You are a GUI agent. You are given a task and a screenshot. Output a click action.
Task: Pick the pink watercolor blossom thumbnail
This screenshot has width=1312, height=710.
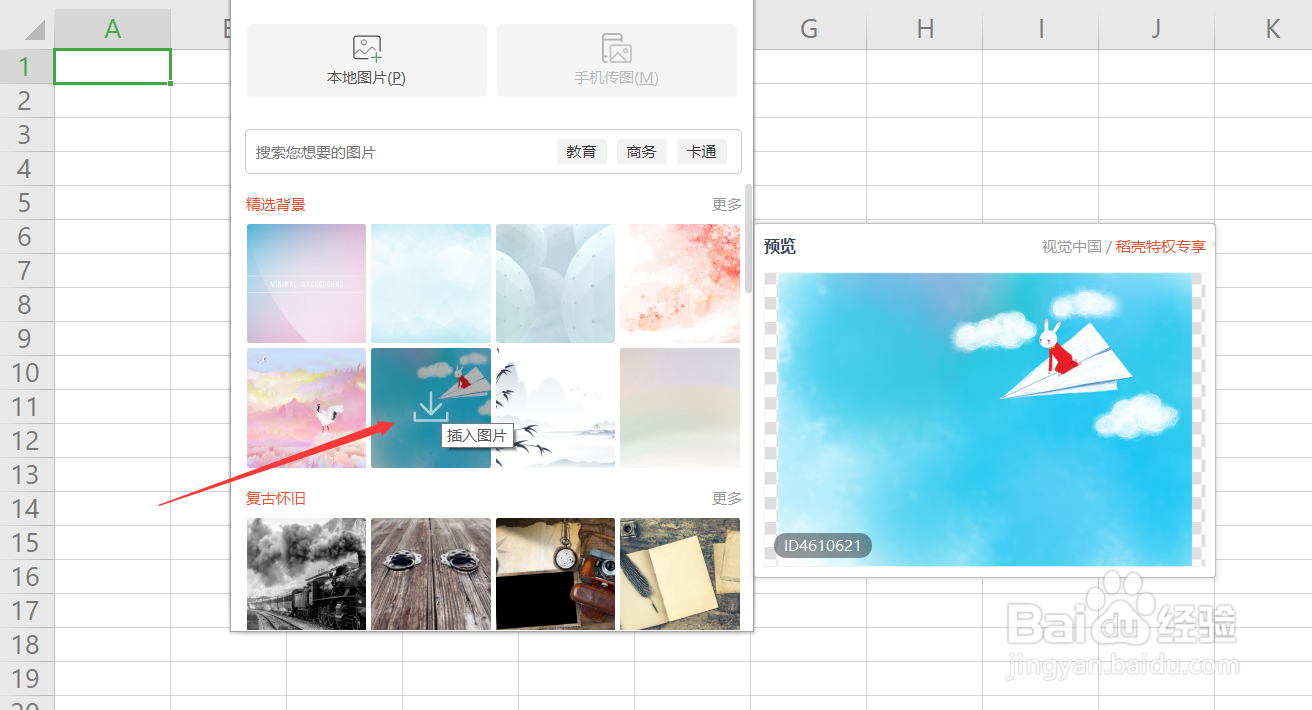coord(680,283)
